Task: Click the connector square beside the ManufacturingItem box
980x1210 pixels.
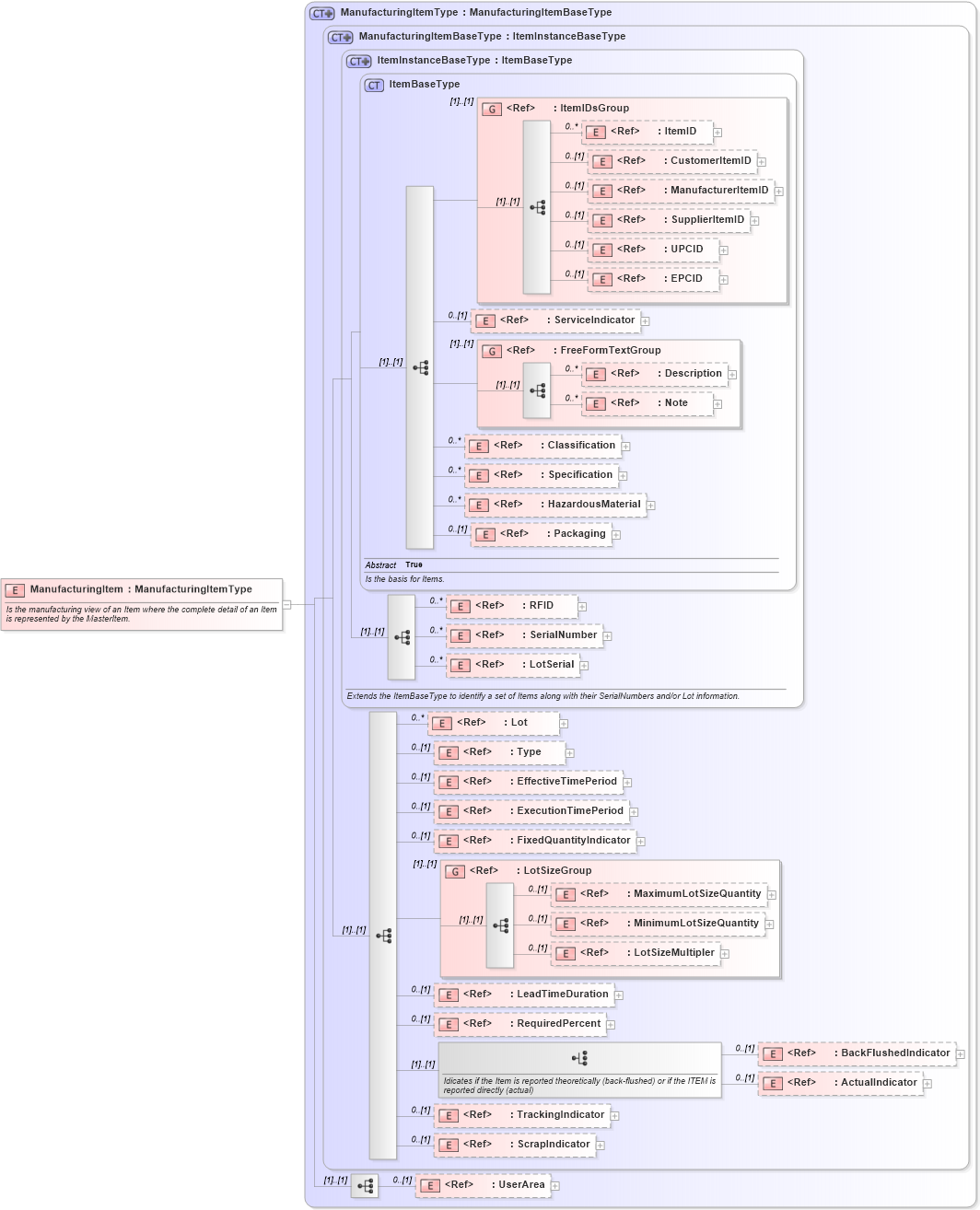Action: click(x=286, y=605)
